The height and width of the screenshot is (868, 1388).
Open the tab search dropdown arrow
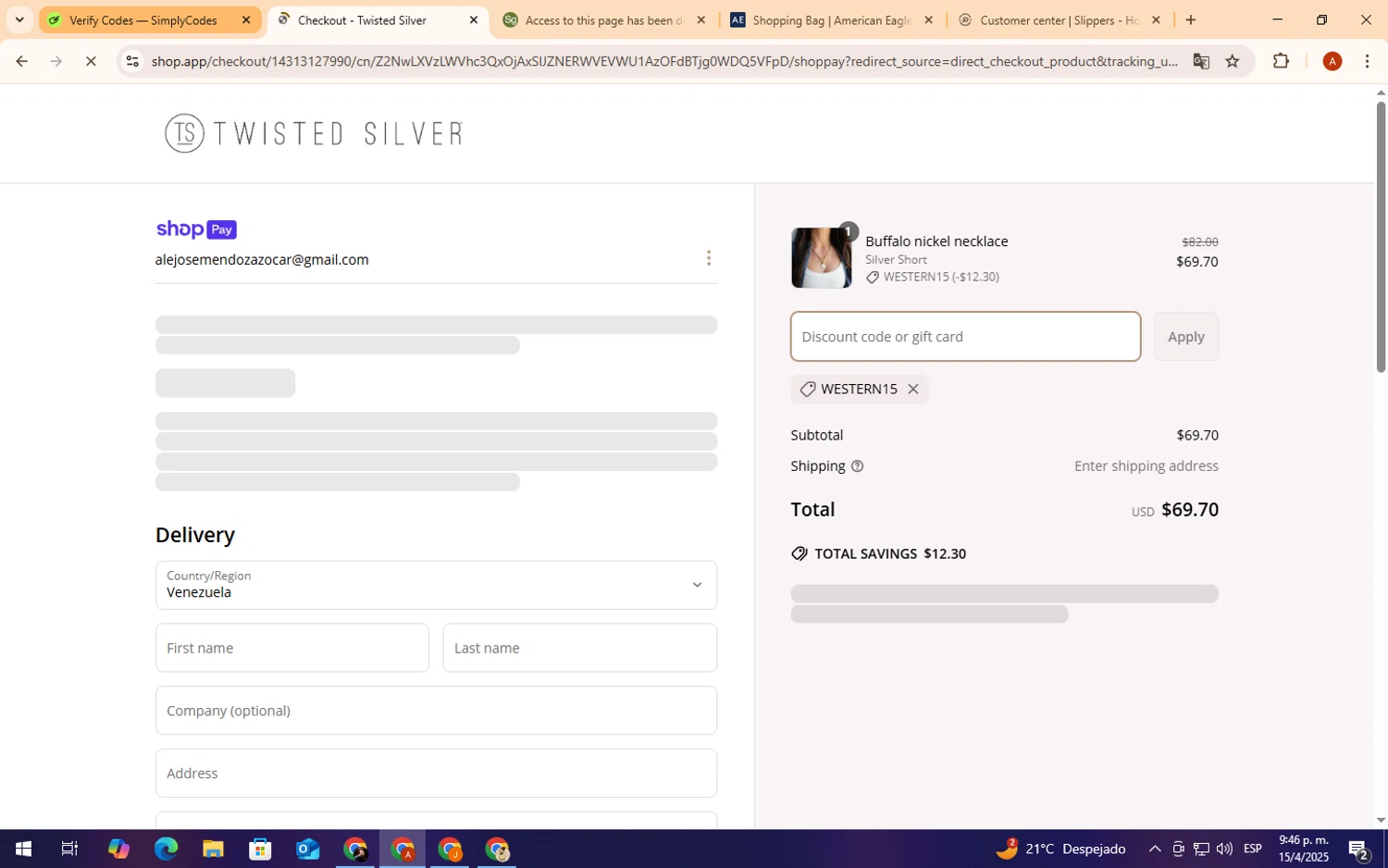19,20
